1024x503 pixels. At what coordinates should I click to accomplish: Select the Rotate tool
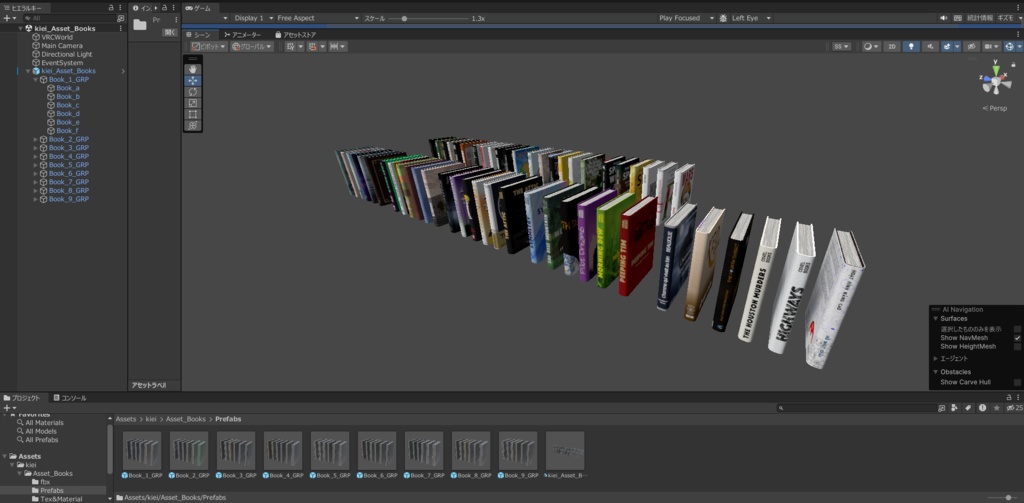coord(193,91)
